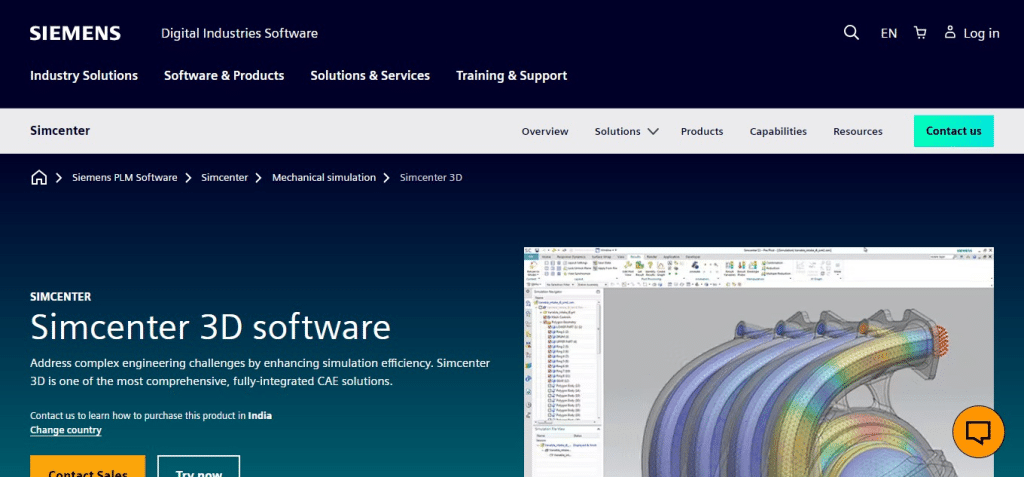Image resolution: width=1024 pixels, height=477 pixels.
Task: Open Siemens PLM Software breadcrumb
Action: pyautogui.click(x=125, y=177)
